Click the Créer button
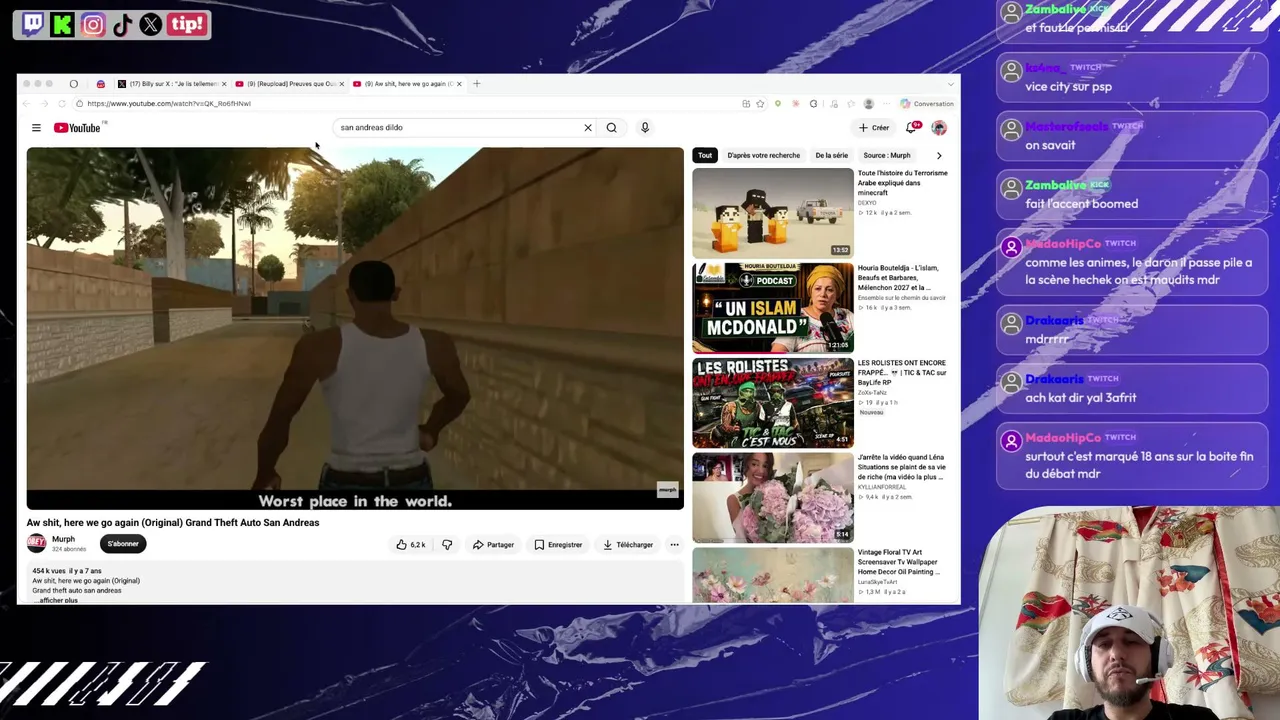1280x720 pixels. coord(874,128)
